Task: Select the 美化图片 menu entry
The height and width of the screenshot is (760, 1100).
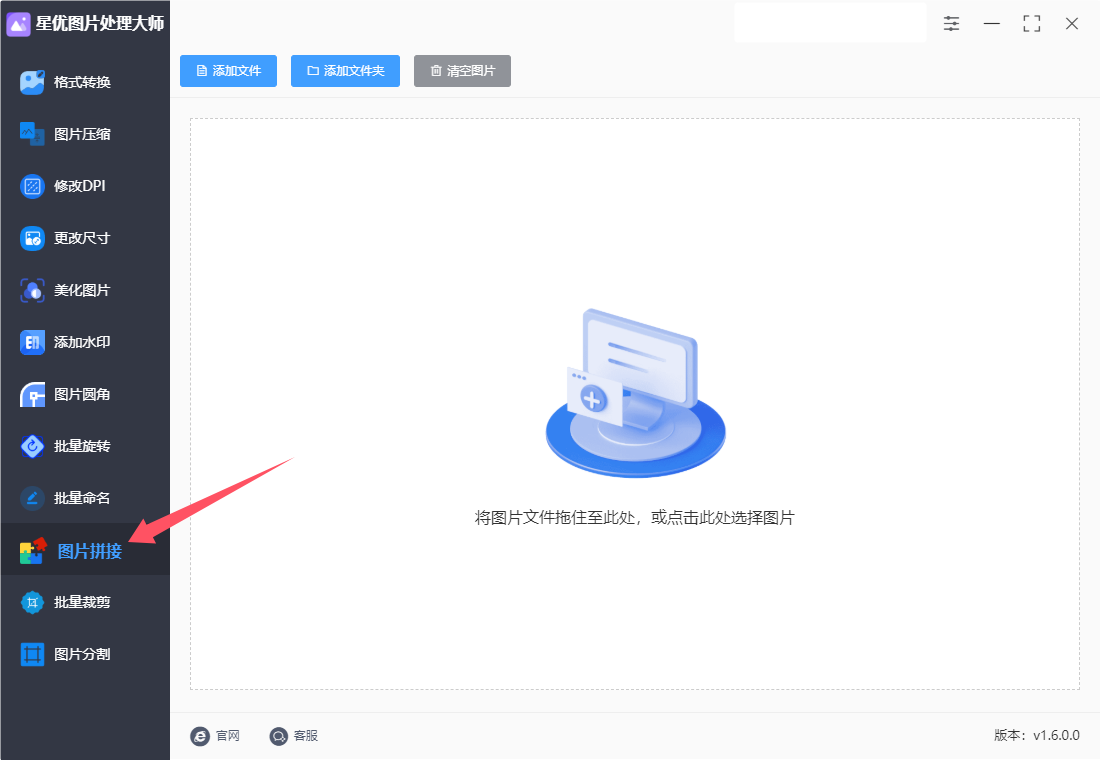Action: pos(85,291)
